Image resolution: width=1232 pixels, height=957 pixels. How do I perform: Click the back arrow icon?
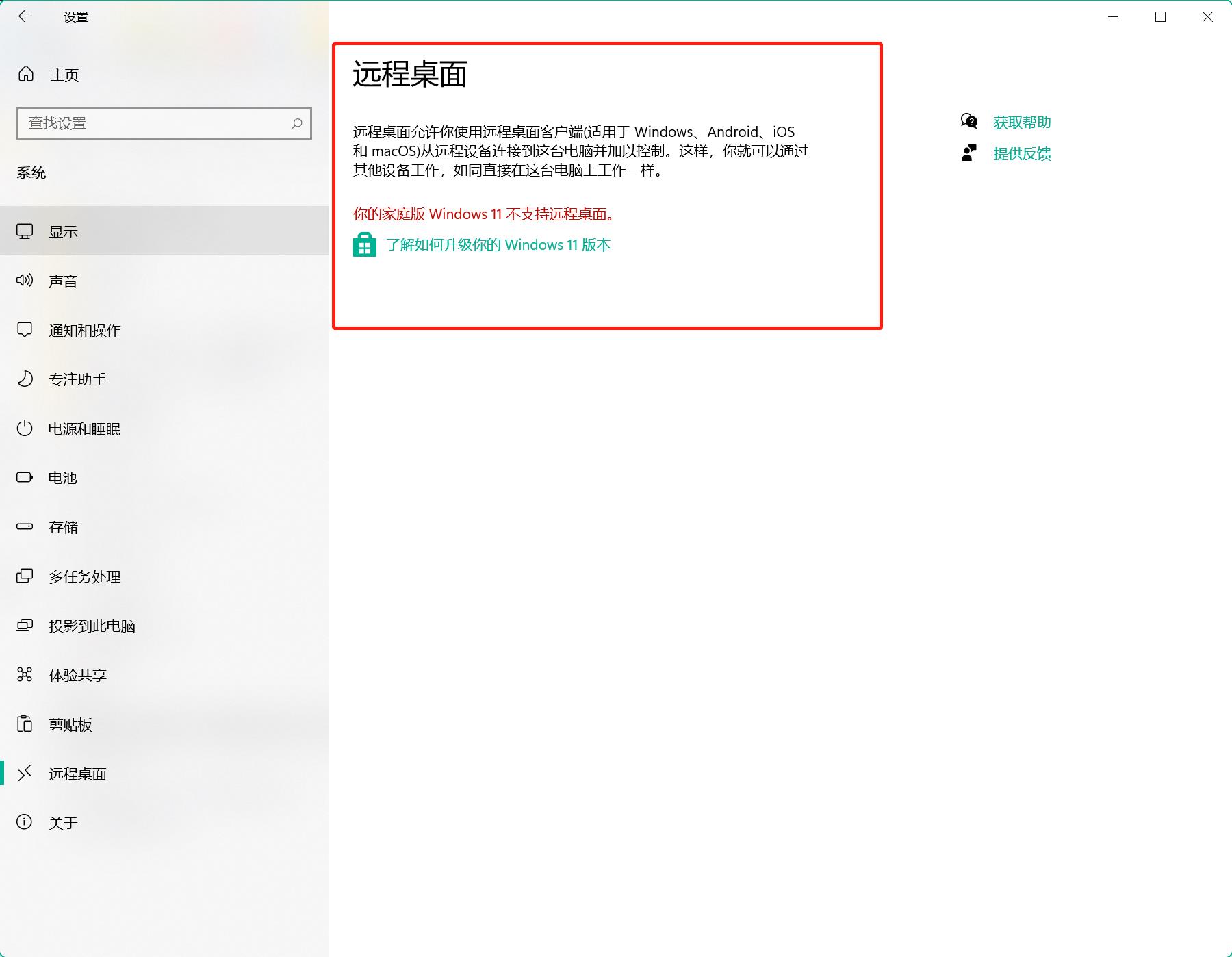click(25, 16)
